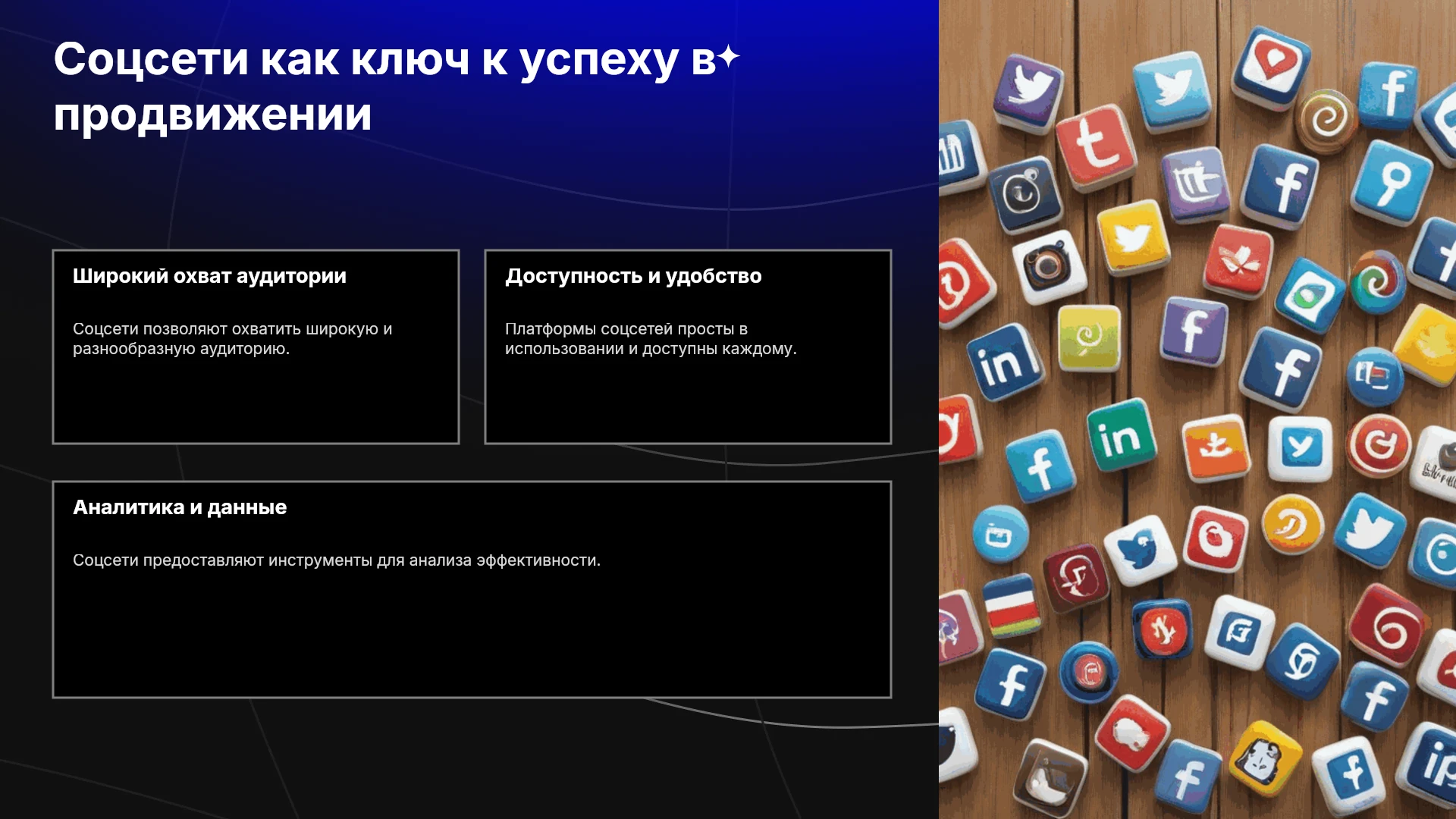The image size is (1456, 819).
Task: Select the slide title "Соцсети как ключ к успеху"
Action: pos(366,59)
